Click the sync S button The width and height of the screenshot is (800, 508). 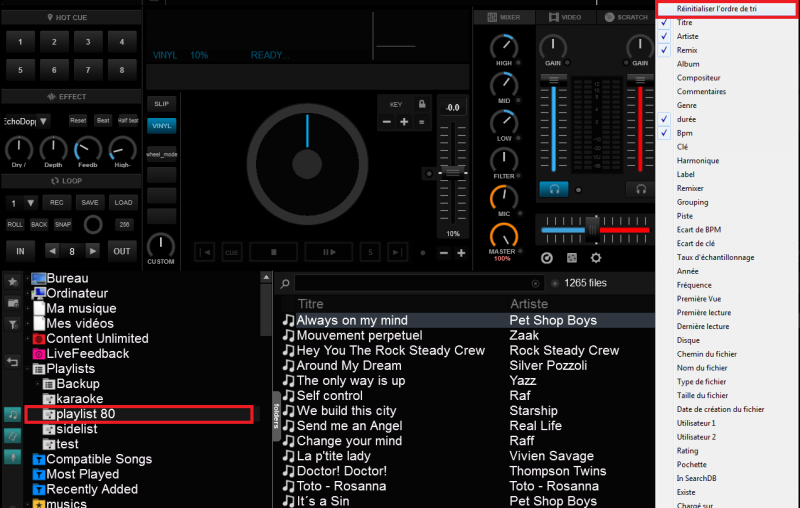point(370,252)
